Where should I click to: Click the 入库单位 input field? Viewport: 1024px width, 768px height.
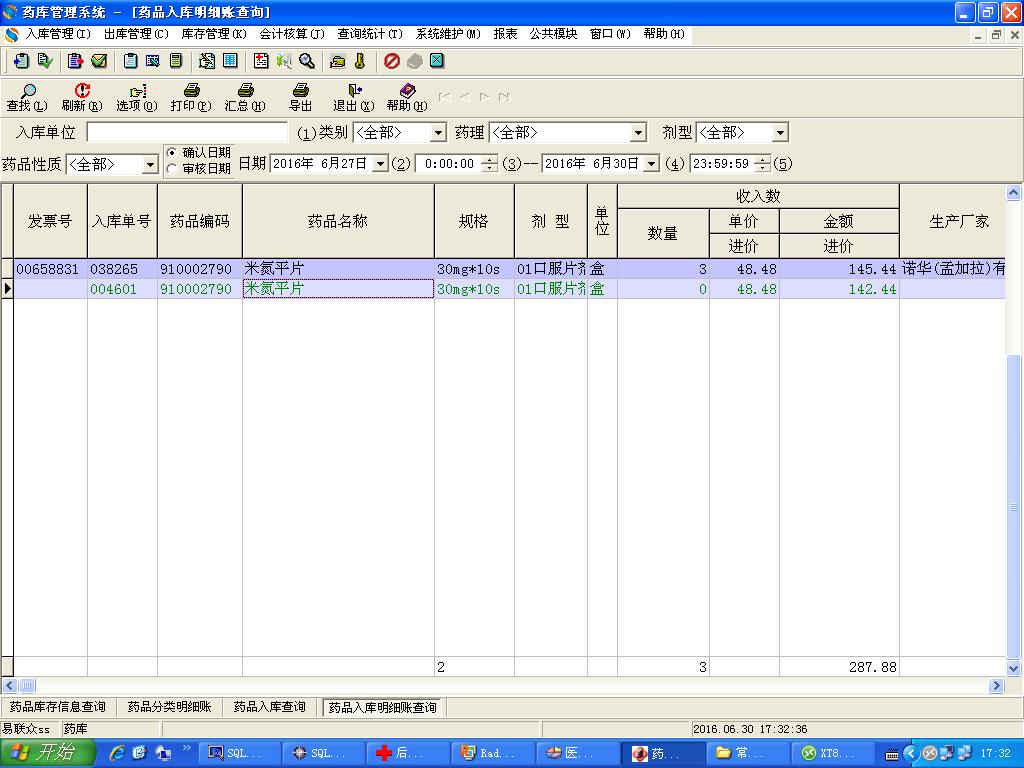(187, 133)
